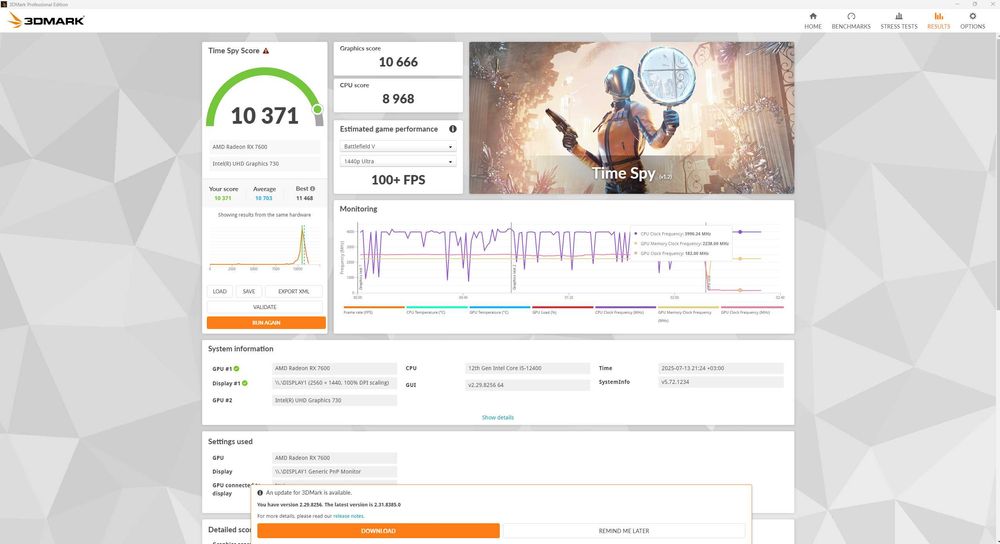The height and width of the screenshot is (544, 1000).
Task: Open Options gear icon
Action: coord(973,16)
